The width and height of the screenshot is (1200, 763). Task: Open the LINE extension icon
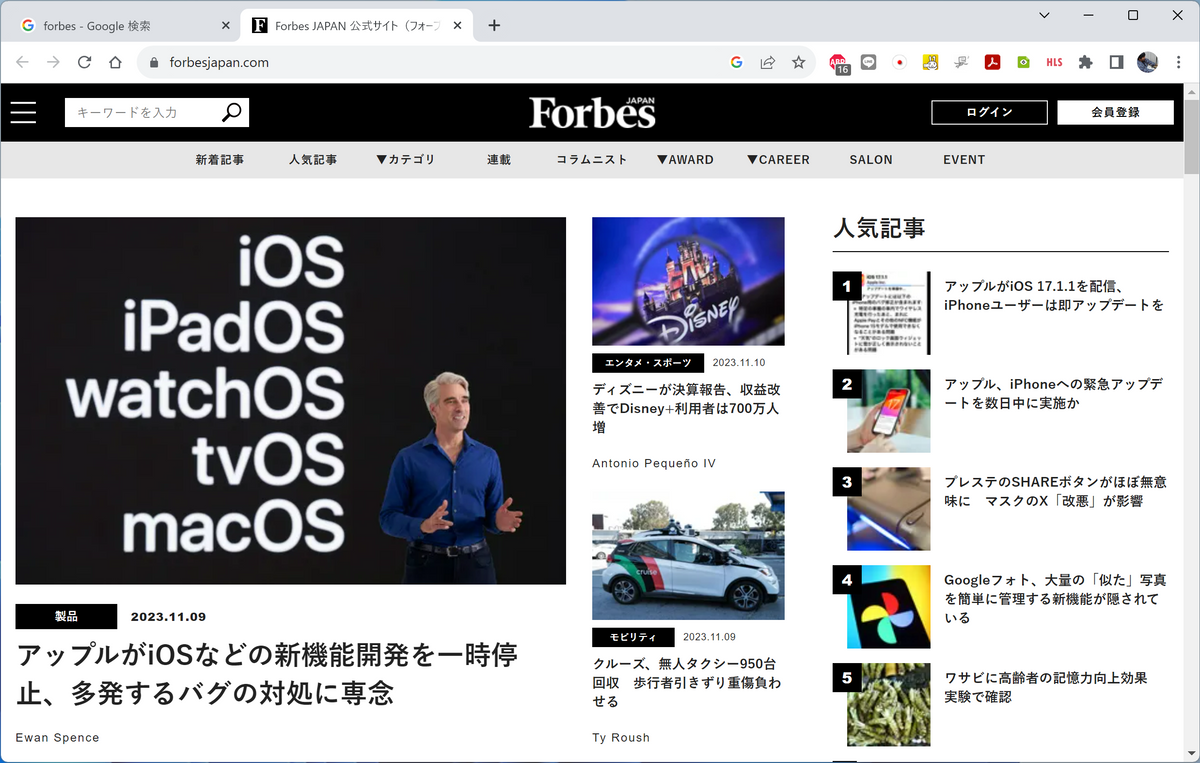(868, 62)
